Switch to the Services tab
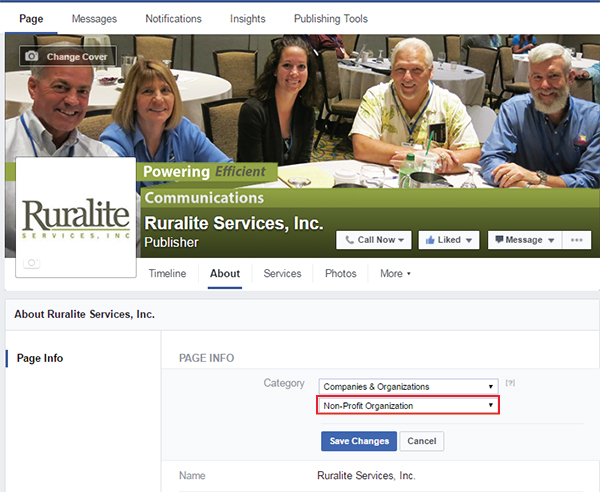Viewport: 600px width, 492px height. [282, 273]
